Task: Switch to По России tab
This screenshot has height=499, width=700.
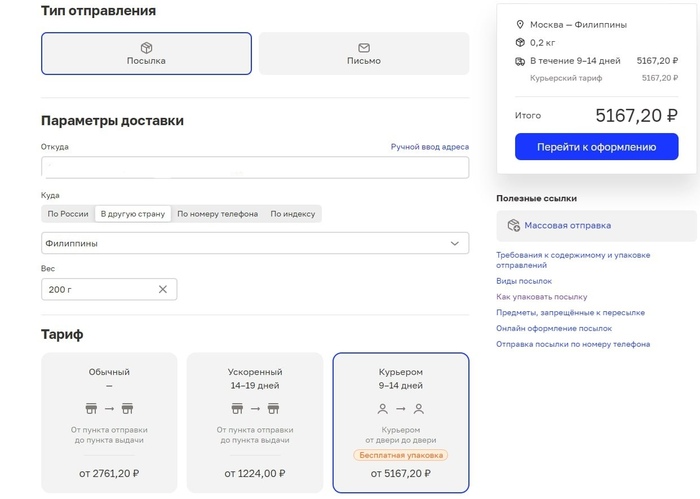Action: [x=68, y=214]
